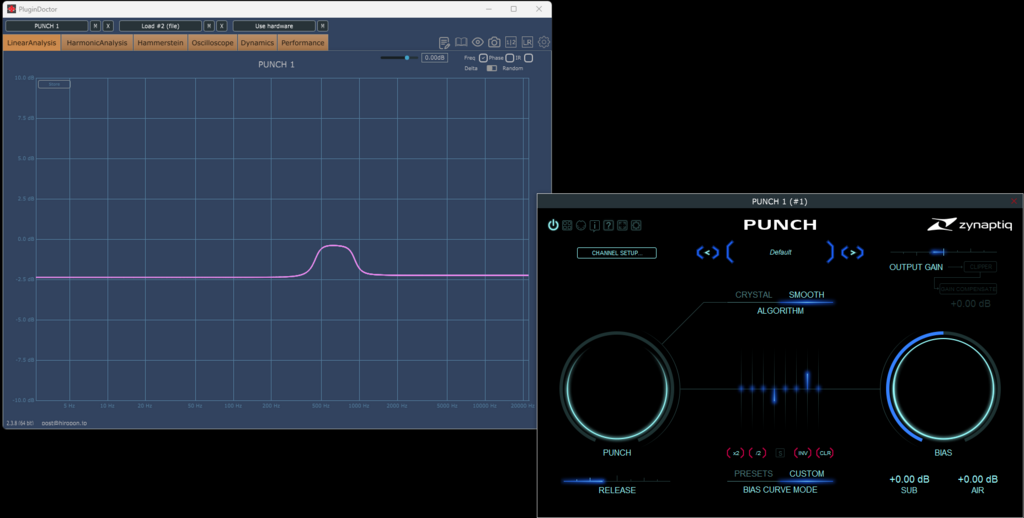Screen dimensions: 1024x518
Task: Click the BIAS knob
Action: [x=943, y=389]
